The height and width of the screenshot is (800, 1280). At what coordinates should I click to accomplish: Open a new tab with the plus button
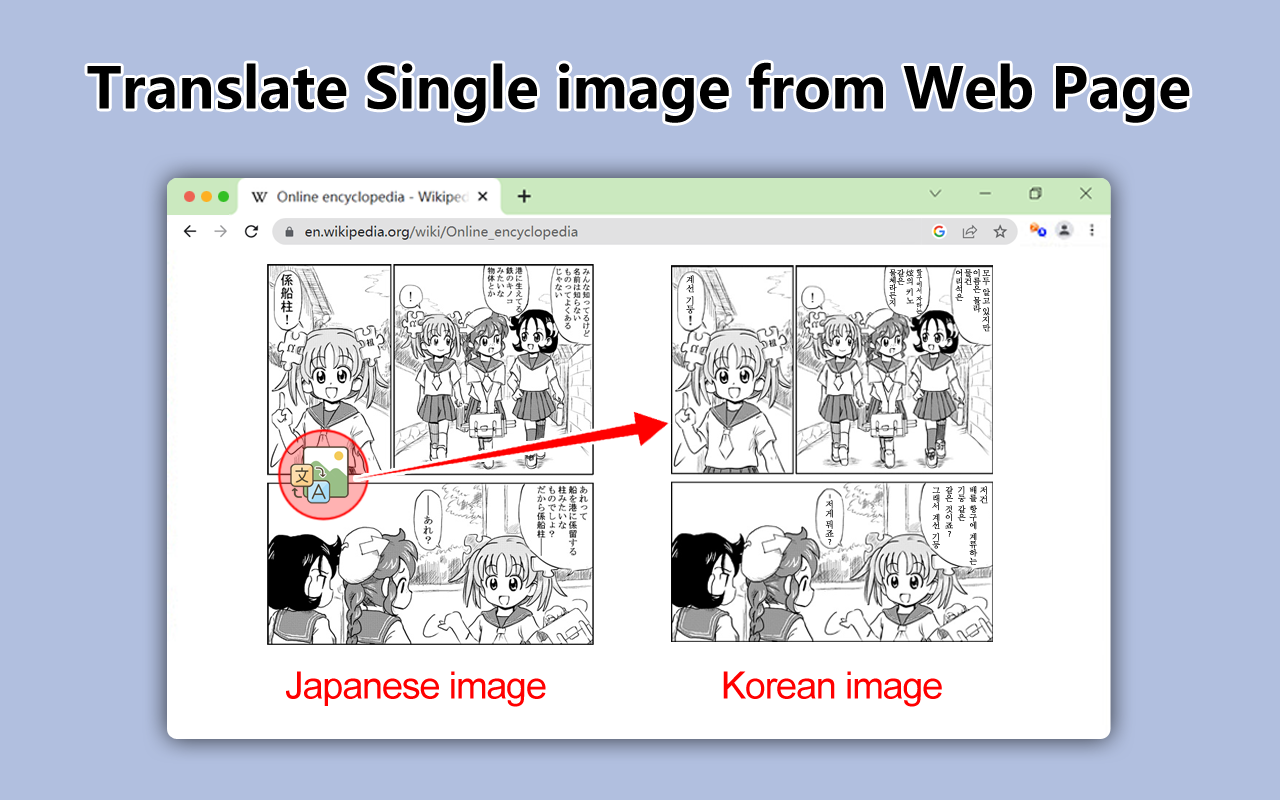click(524, 196)
